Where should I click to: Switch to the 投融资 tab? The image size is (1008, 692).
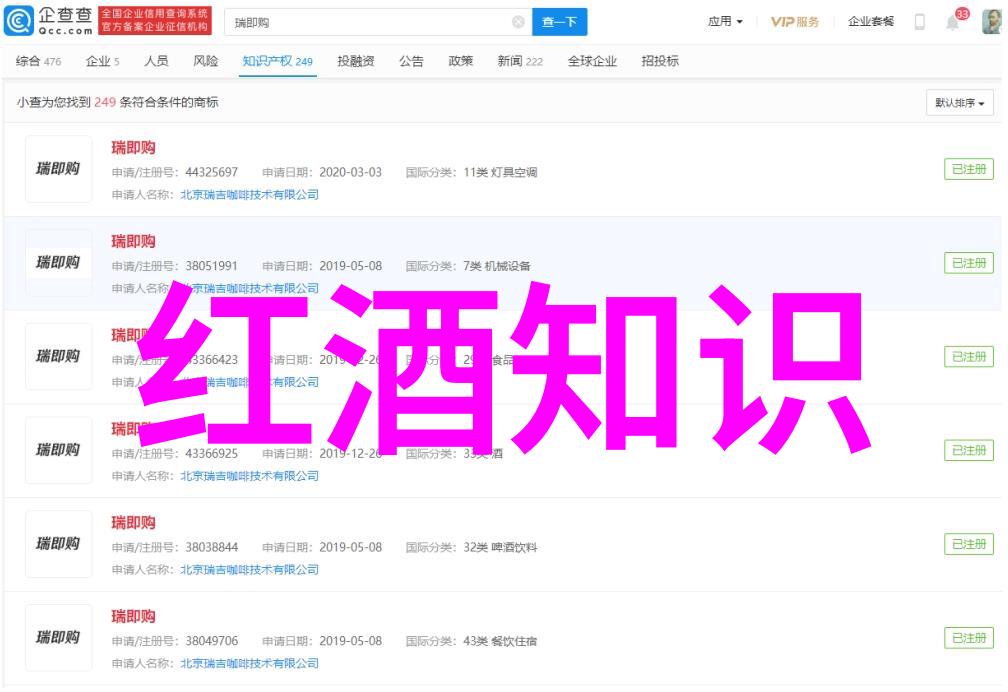(x=356, y=61)
